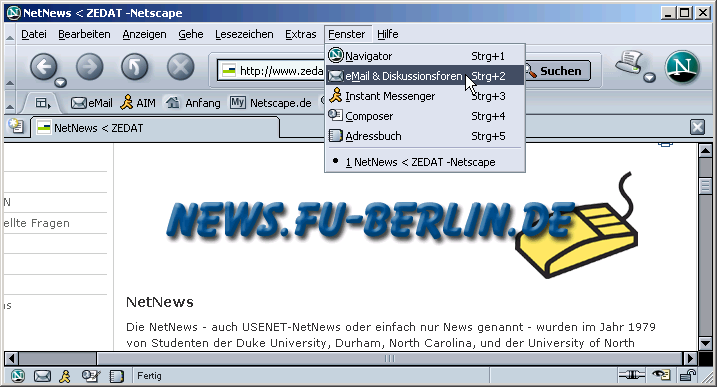Image resolution: width=717 pixels, height=387 pixels.
Task: Choose Adressbuch from the Fenster menu
Action: point(425,136)
